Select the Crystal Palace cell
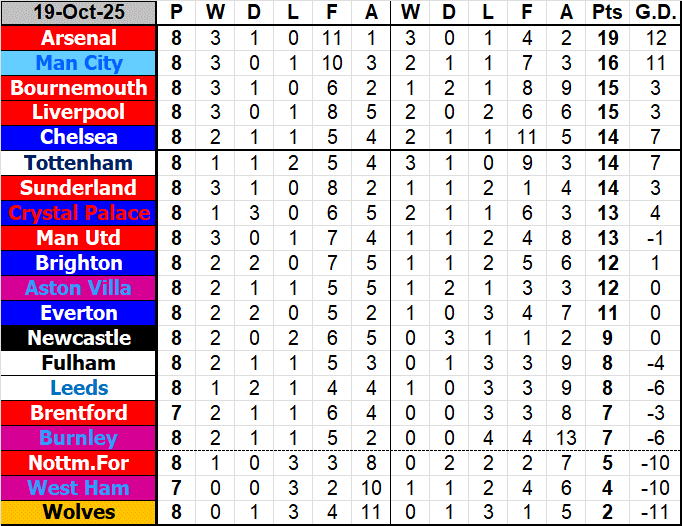682x526 pixels. pos(79,213)
